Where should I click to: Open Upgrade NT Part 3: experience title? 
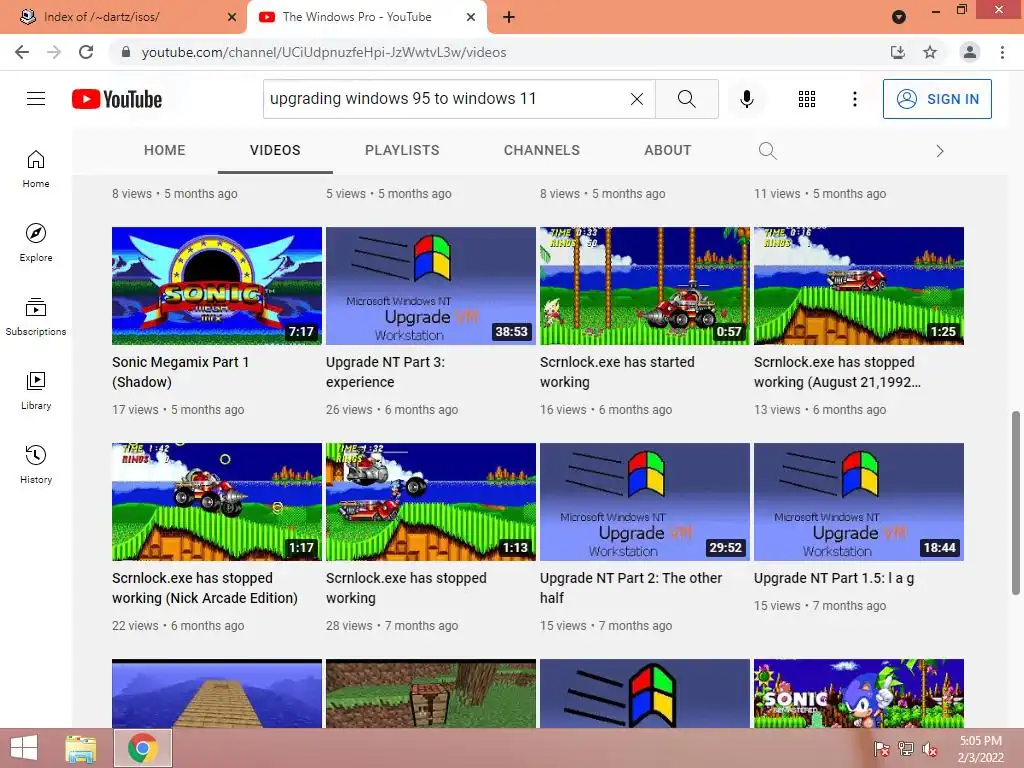coord(385,372)
